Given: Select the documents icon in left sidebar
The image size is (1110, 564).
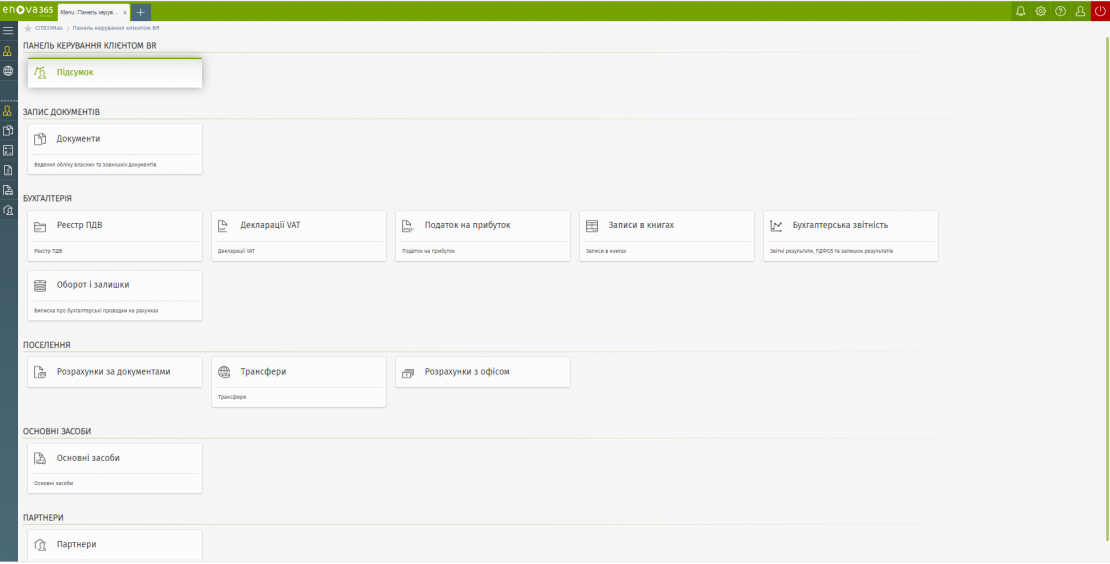Looking at the screenshot, I should [8, 130].
